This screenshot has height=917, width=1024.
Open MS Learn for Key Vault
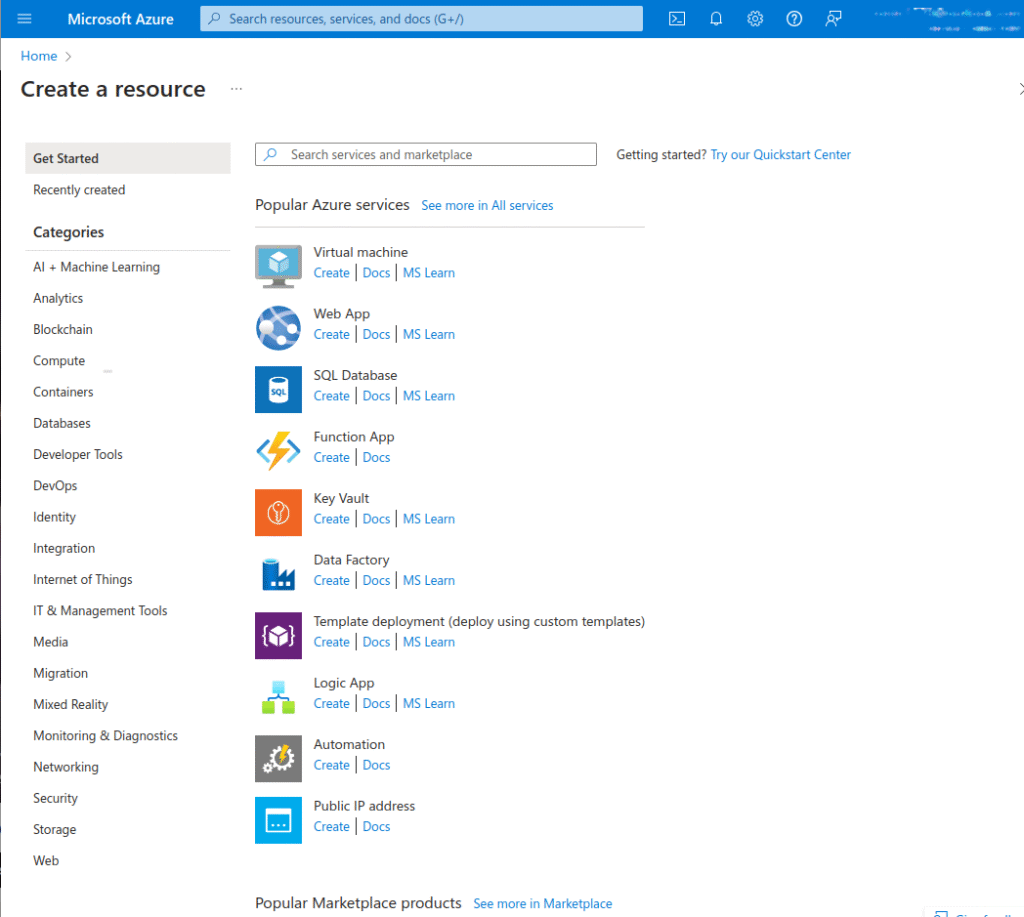[429, 519]
